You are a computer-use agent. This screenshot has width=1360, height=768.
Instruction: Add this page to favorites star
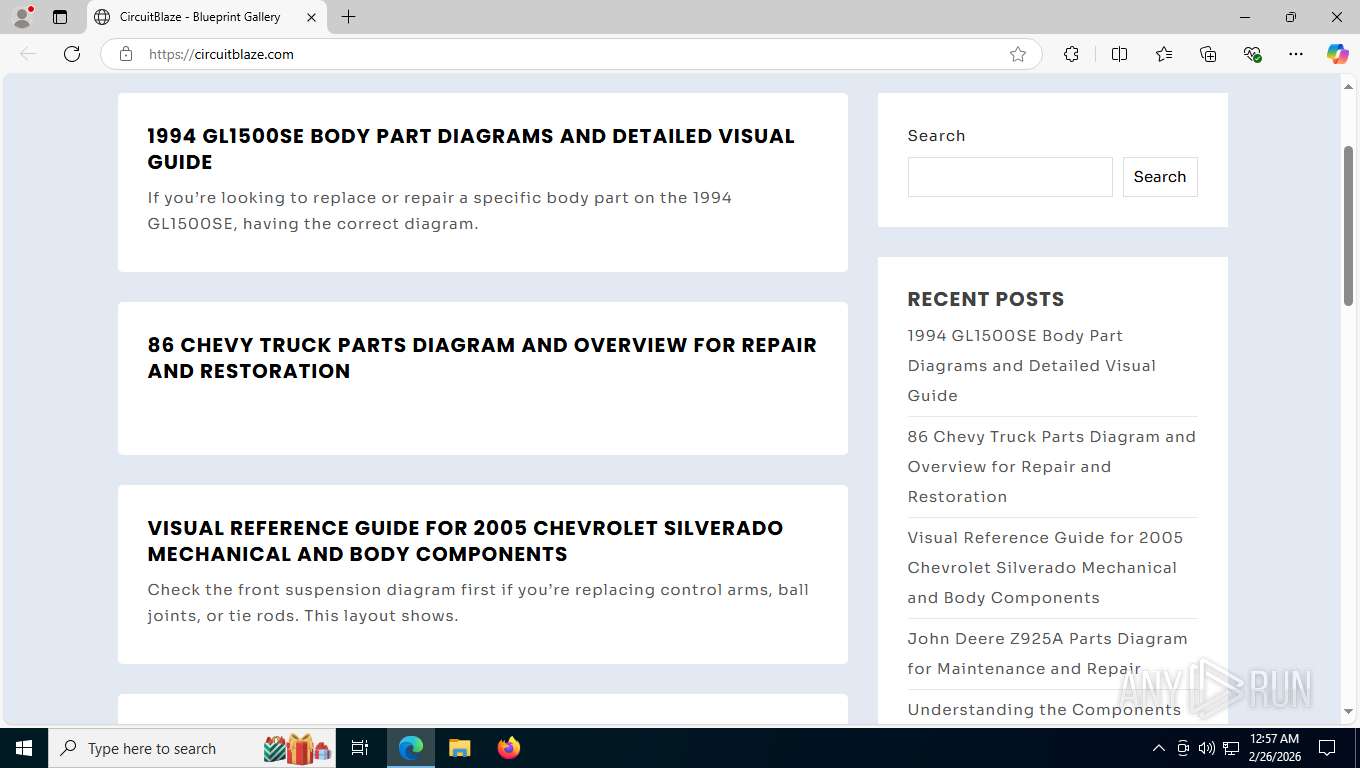pos(1018,54)
